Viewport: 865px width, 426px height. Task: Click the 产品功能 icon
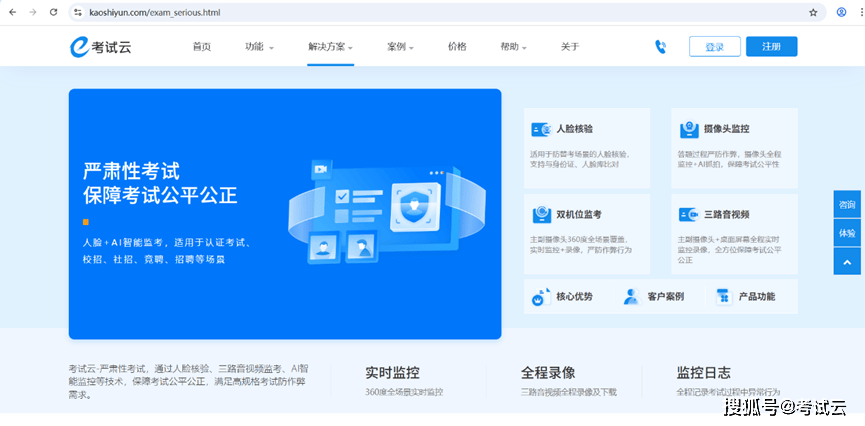[x=723, y=296]
